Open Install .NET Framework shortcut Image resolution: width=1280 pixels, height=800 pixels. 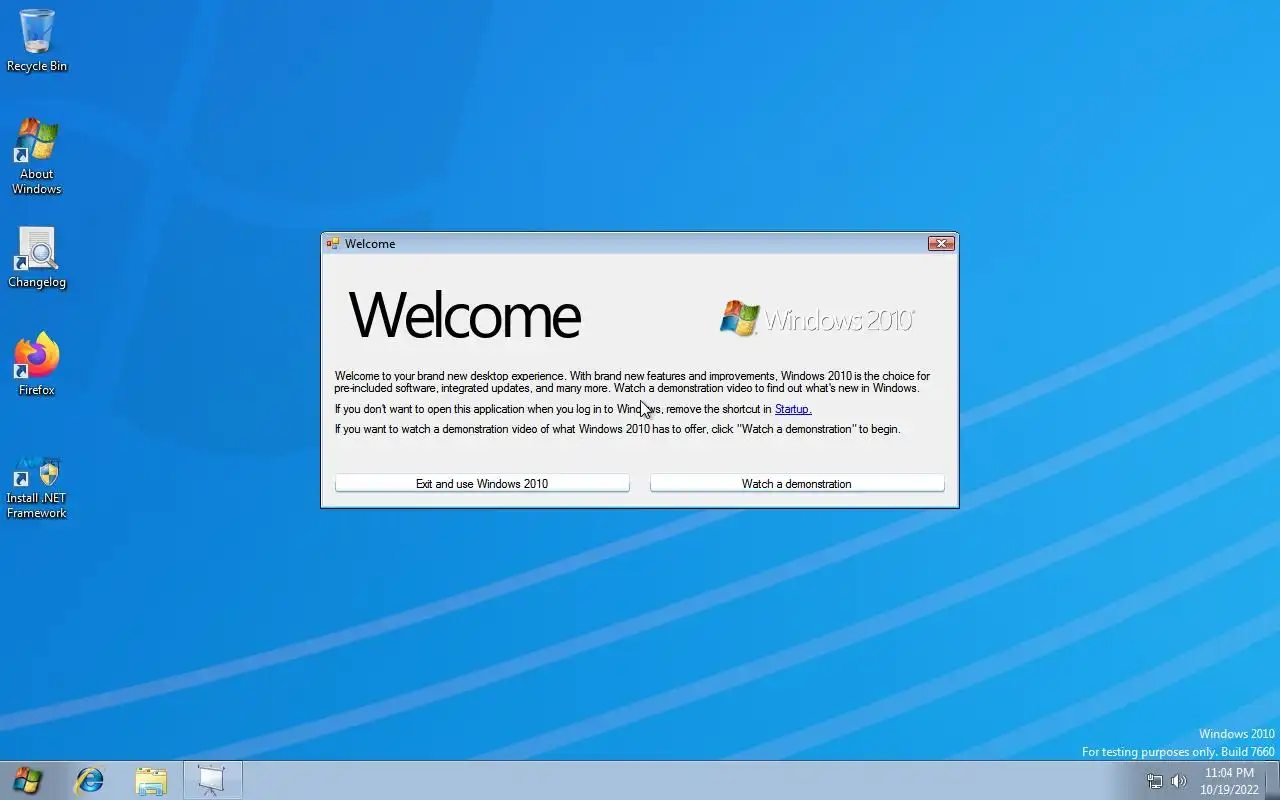point(37,488)
